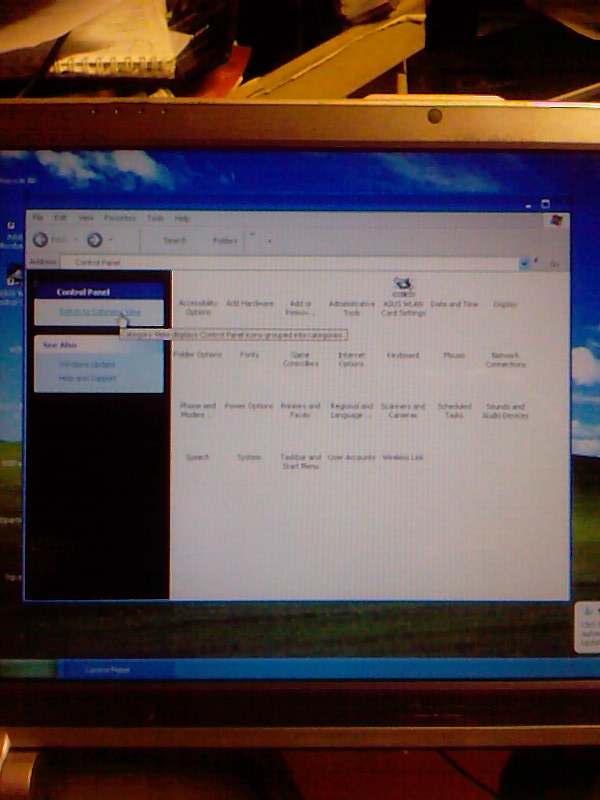Select Administrative Tools item

click(x=352, y=308)
